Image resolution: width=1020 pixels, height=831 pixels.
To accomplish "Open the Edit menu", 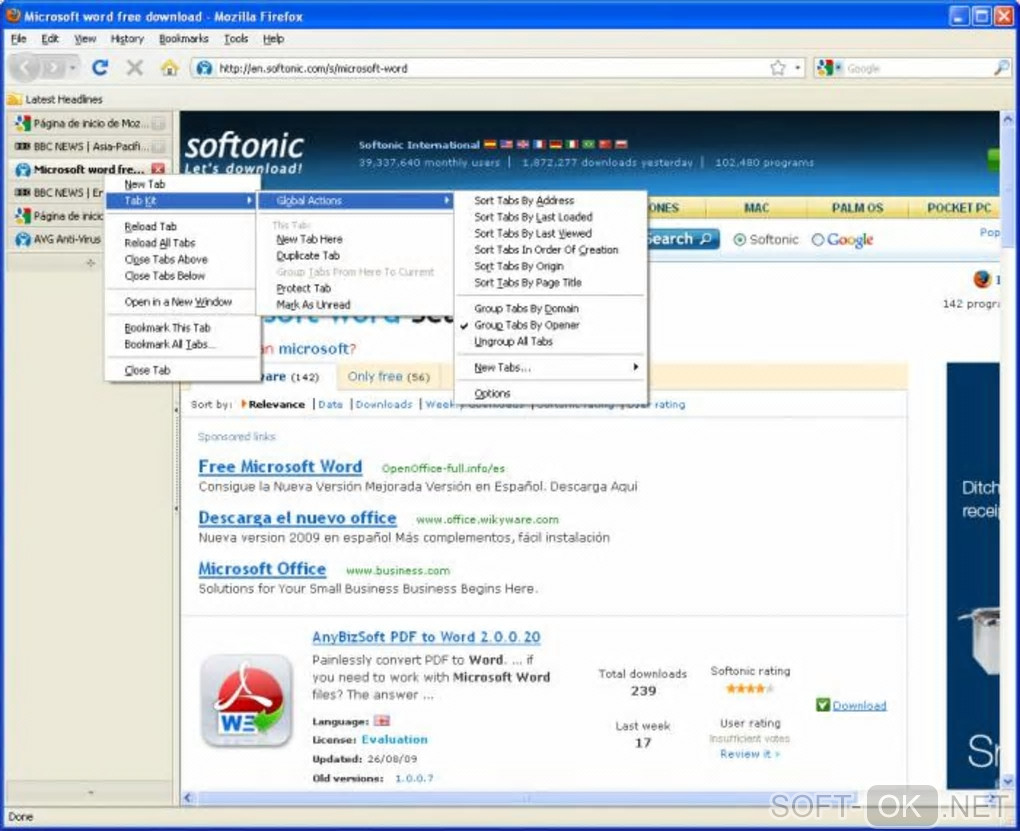I will click(x=50, y=39).
